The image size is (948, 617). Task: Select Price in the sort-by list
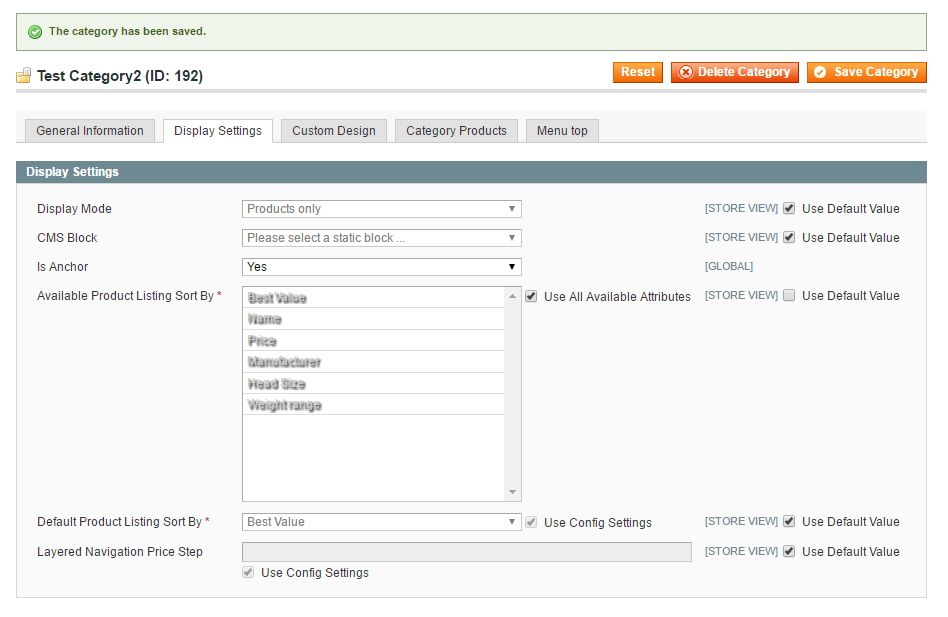coord(263,341)
